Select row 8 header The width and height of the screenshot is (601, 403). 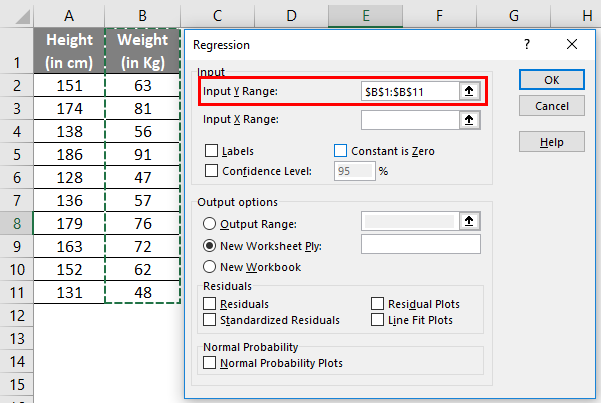tap(16, 223)
